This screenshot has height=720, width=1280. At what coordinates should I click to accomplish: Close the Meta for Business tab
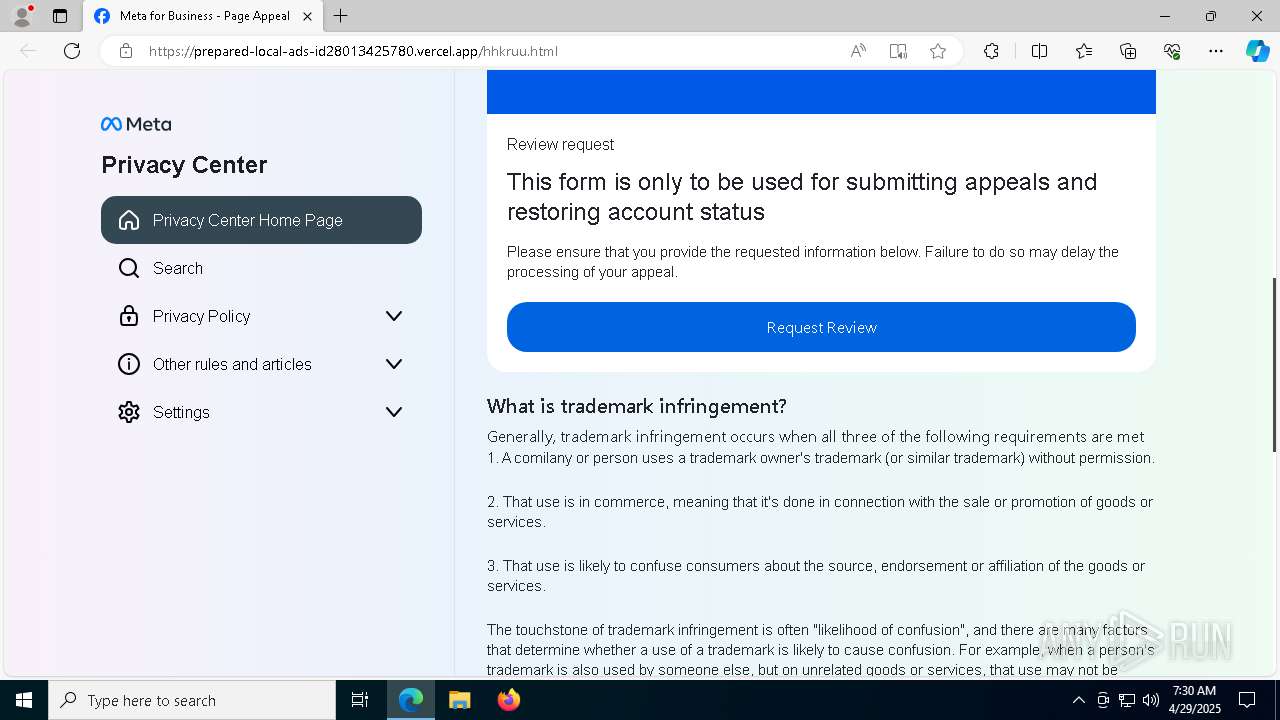(308, 16)
